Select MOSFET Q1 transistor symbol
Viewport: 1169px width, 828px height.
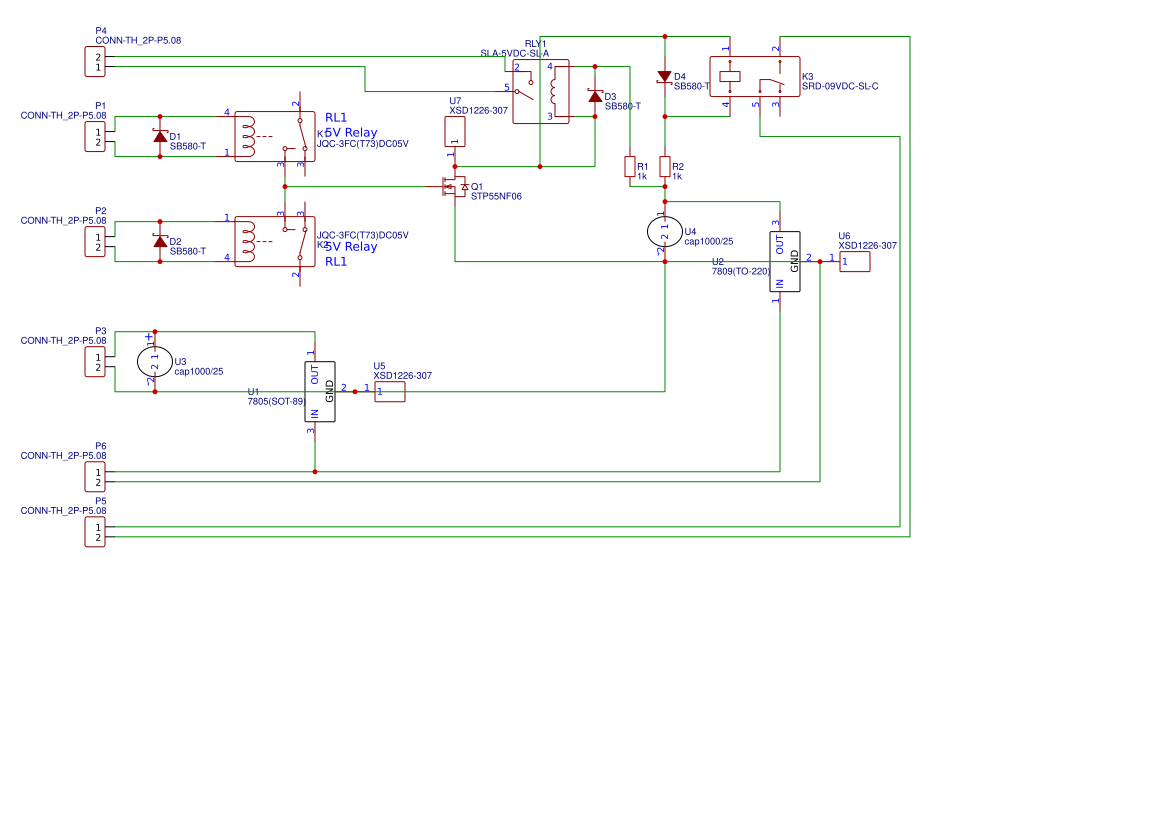[456, 186]
